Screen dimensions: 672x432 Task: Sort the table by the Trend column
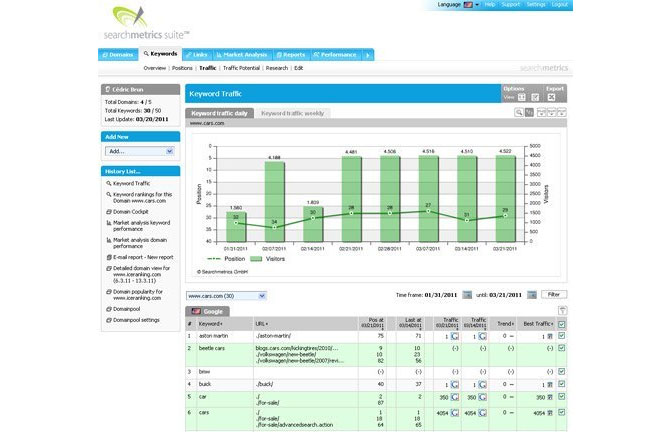[x=506, y=324]
